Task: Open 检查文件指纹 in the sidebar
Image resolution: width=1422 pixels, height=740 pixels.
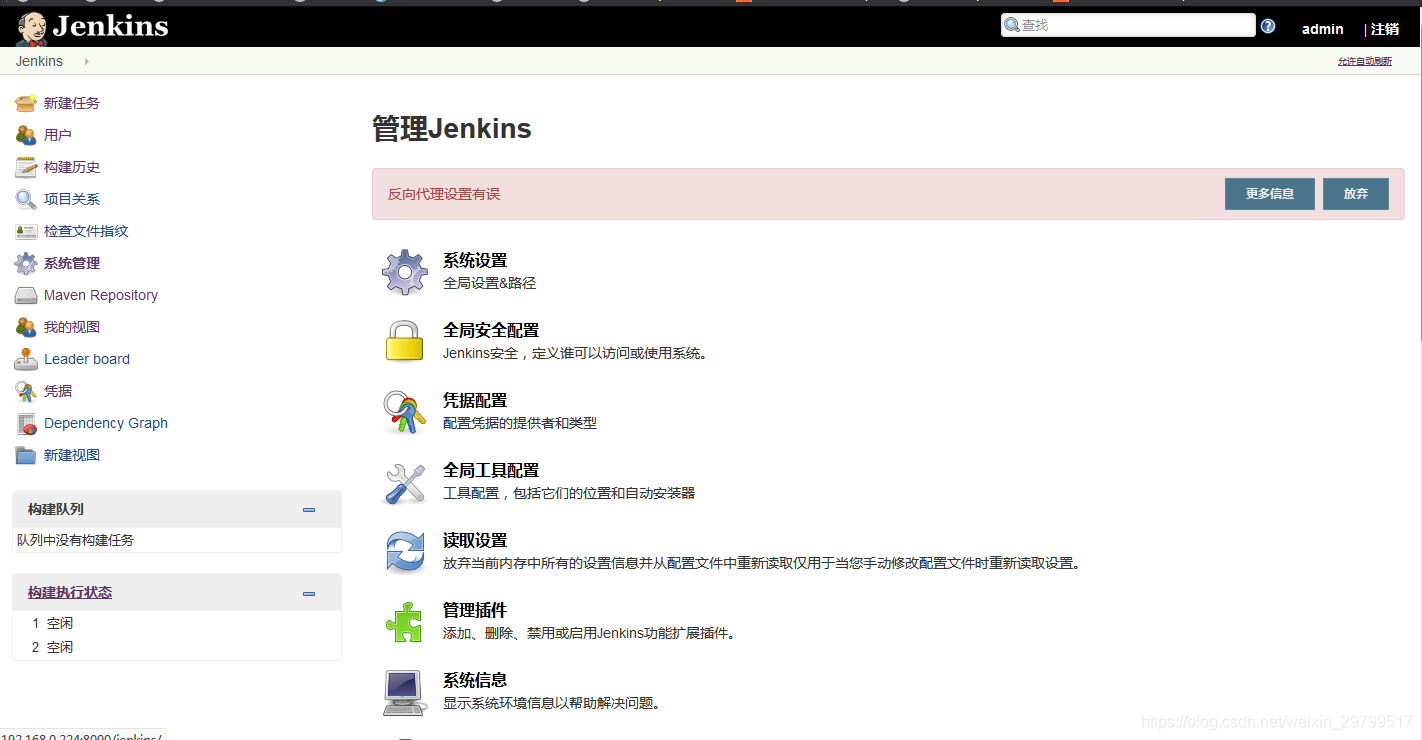Action: tap(86, 231)
